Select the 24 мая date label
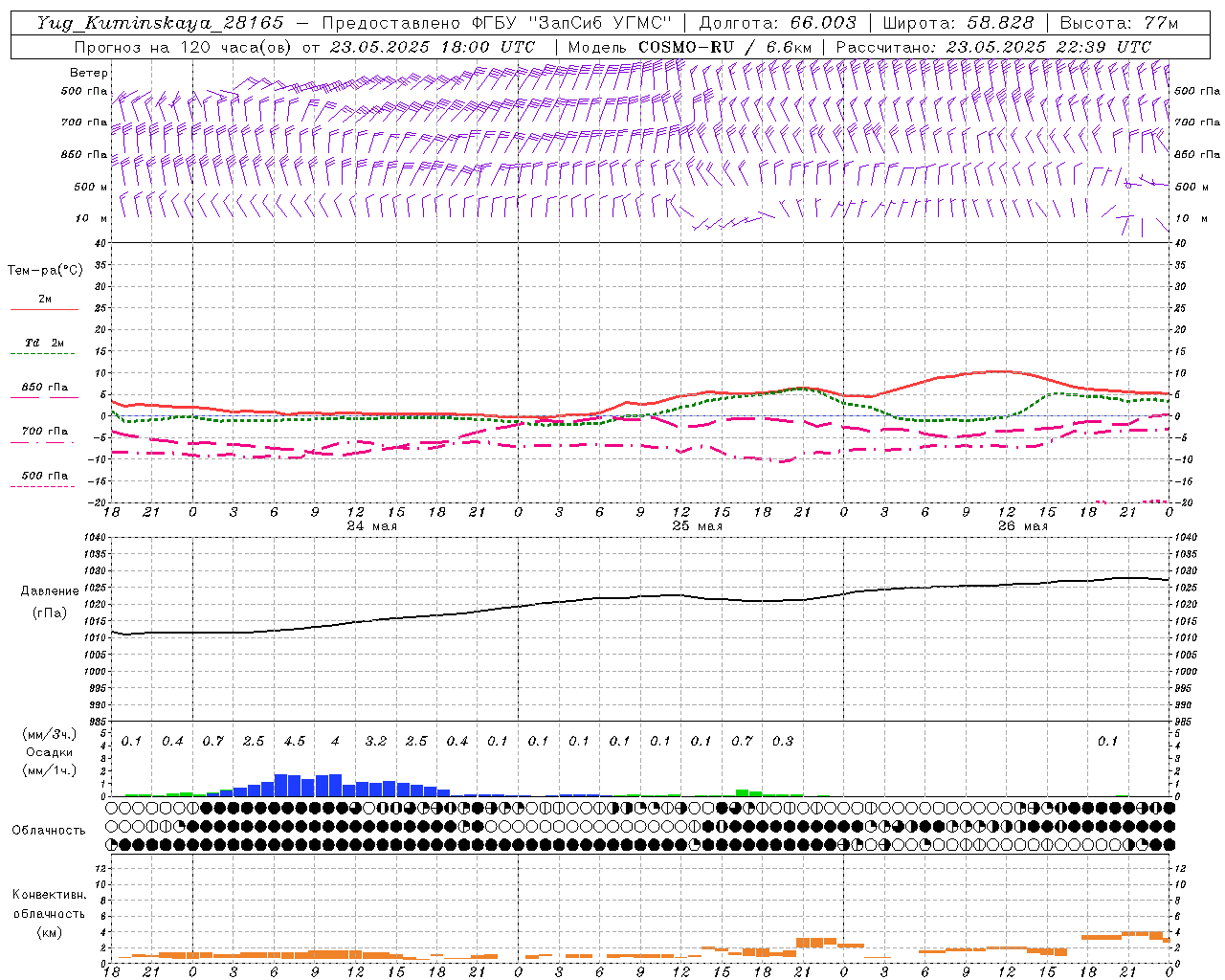This screenshot has height=980, width=1225. click(371, 525)
